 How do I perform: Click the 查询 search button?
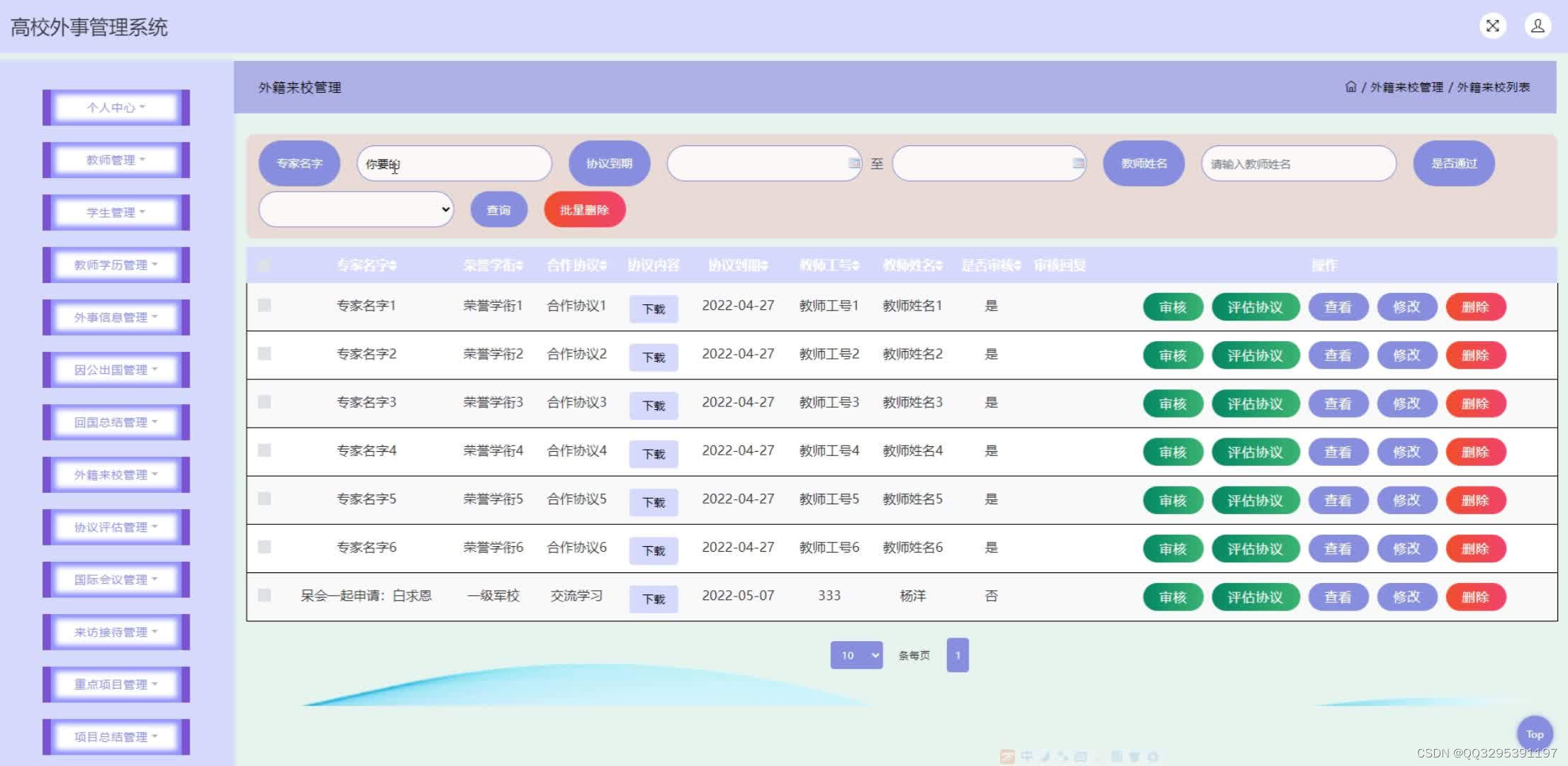point(498,210)
